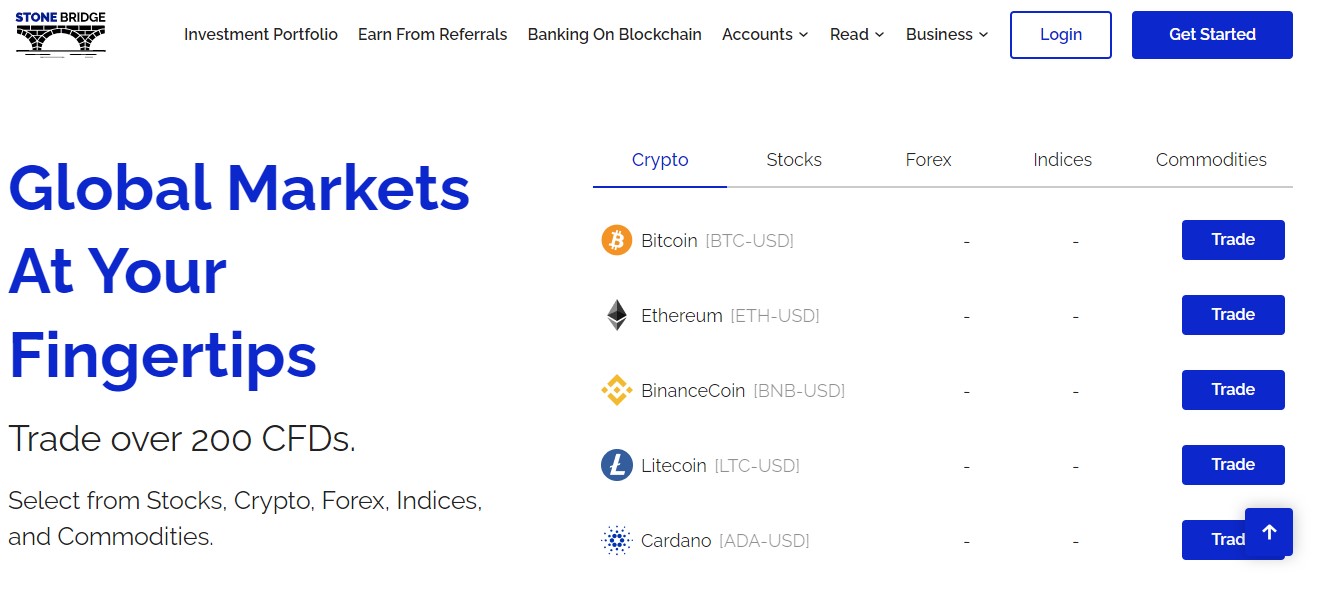1322x606 pixels.
Task: Click the BinanceCoin logo icon
Action: pyautogui.click(x=617, y=390)
